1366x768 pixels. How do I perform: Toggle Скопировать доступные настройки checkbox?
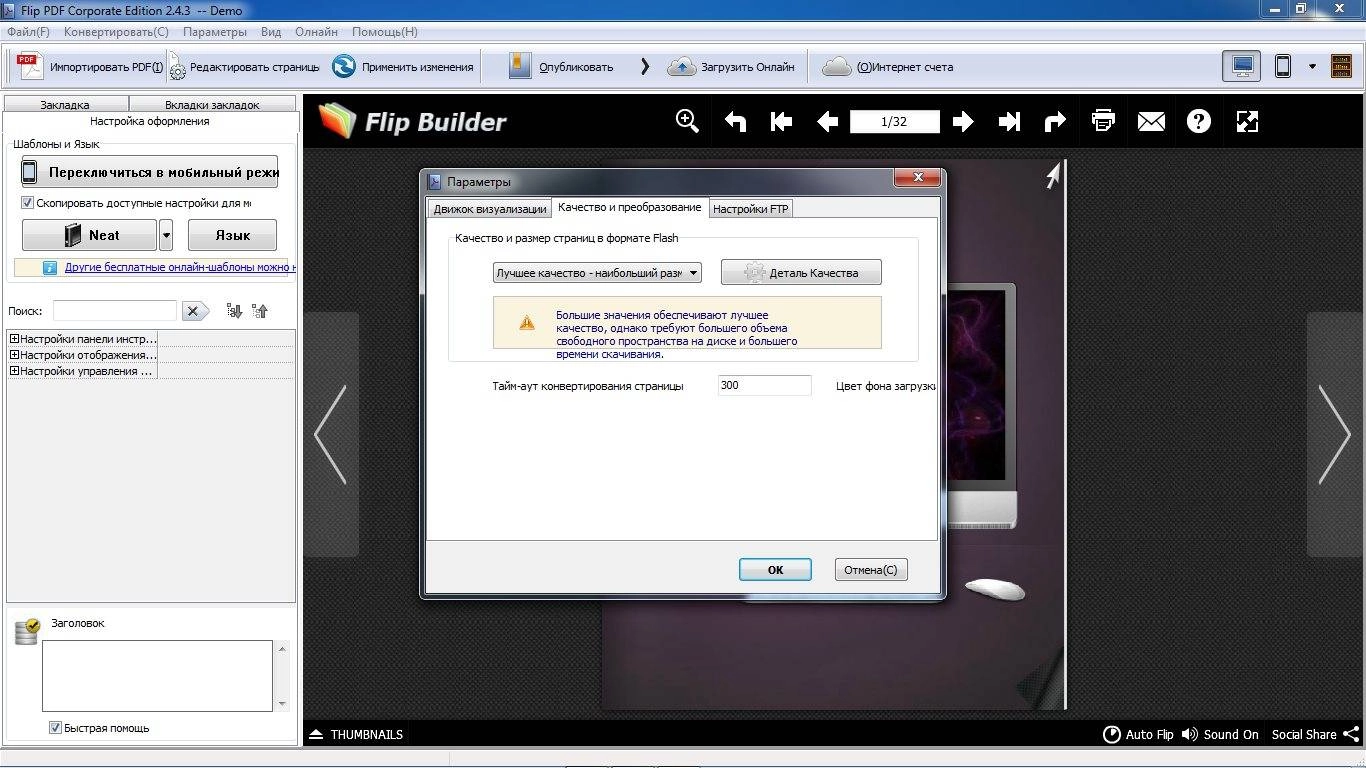tap(27, 203)
